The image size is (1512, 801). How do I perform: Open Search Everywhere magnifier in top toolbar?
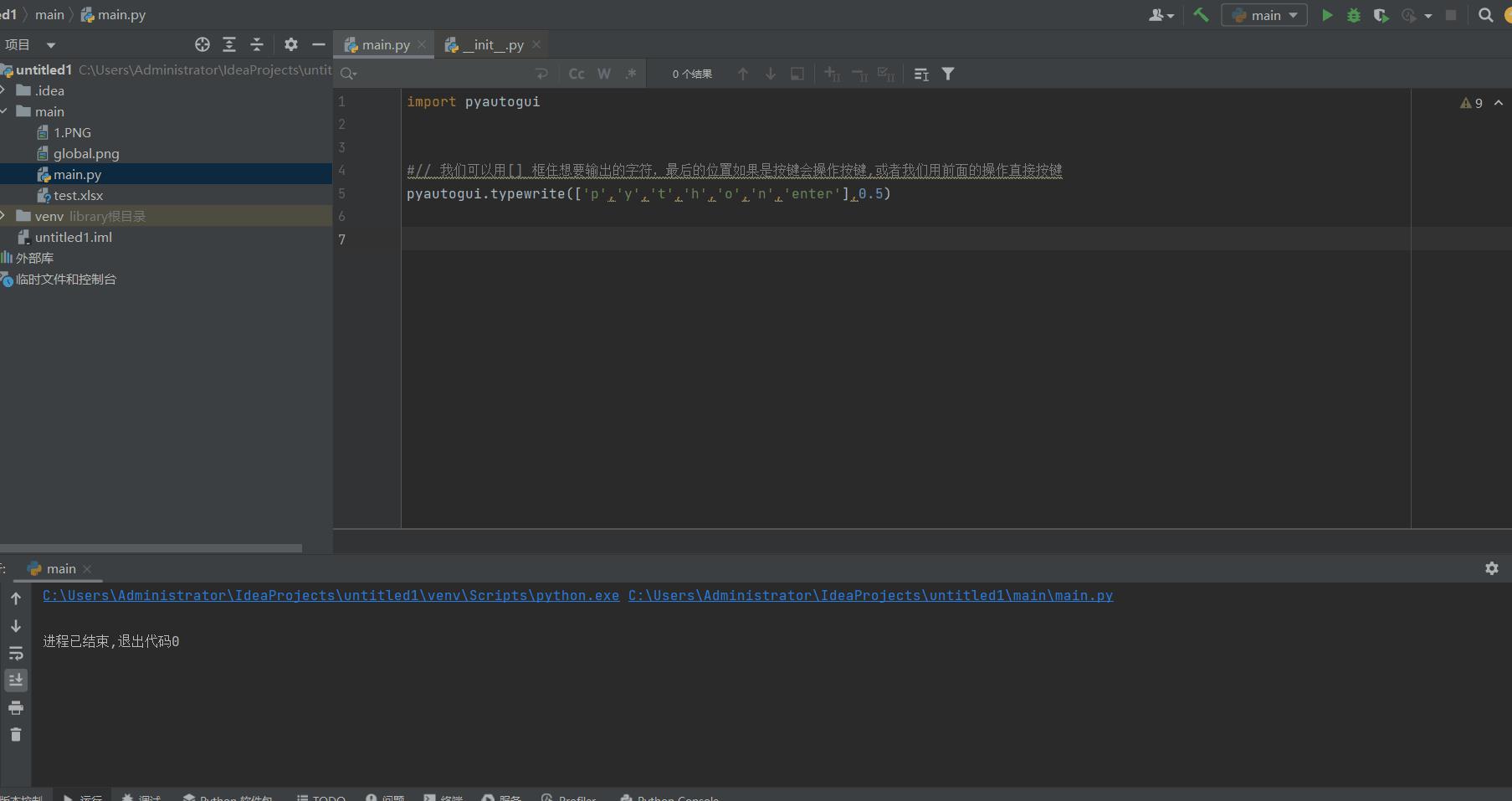[x=1485, y=15]
